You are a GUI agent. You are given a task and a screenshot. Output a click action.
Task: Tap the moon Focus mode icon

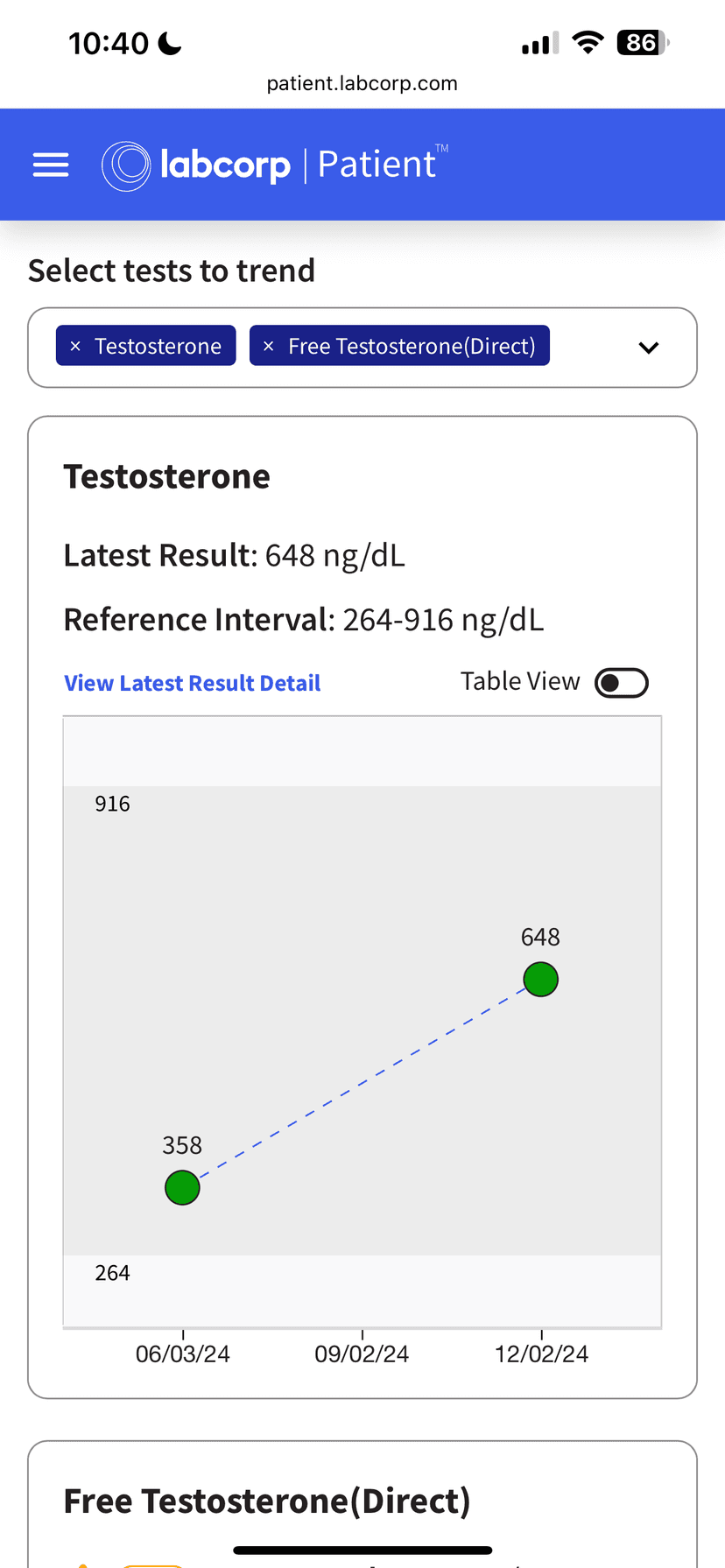[170, 43]
